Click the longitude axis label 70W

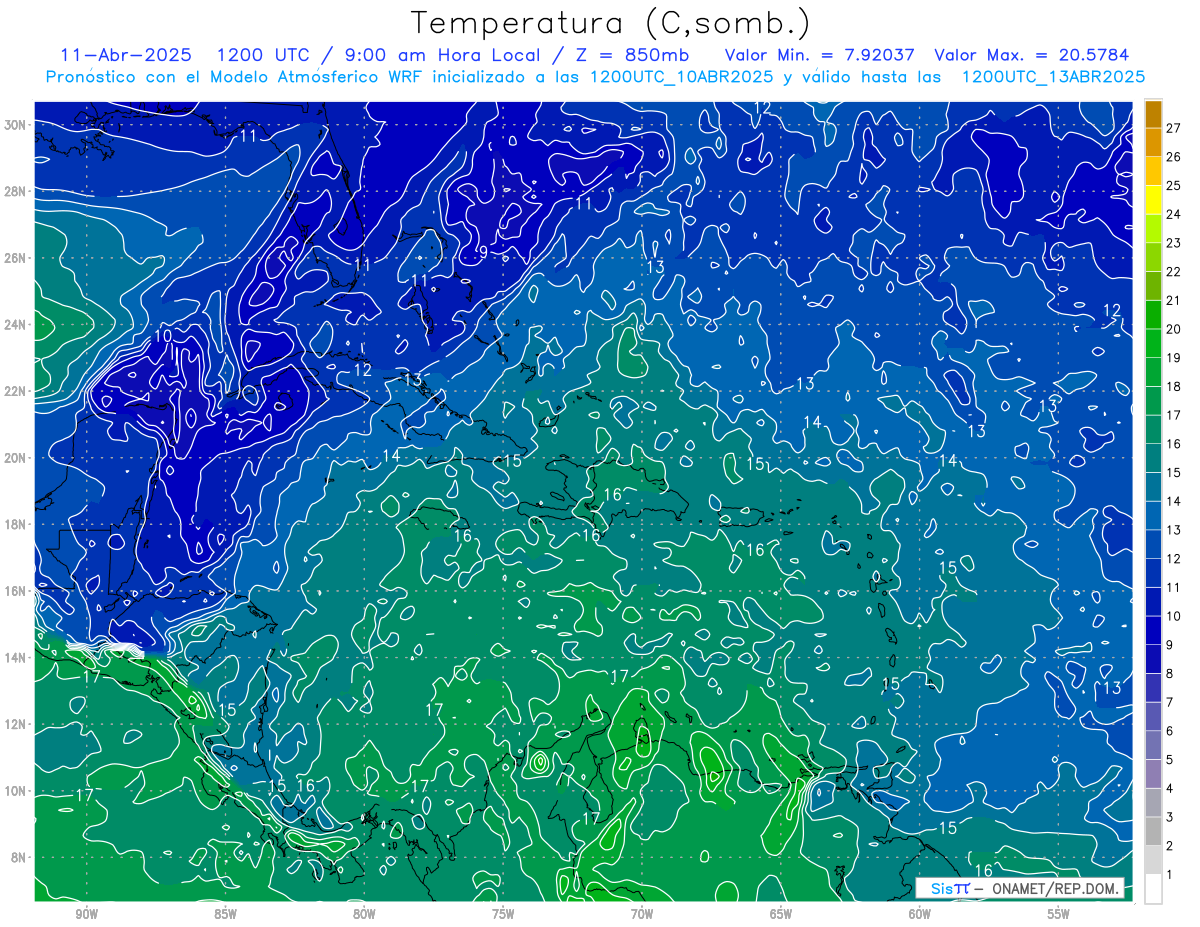(642, 914)
